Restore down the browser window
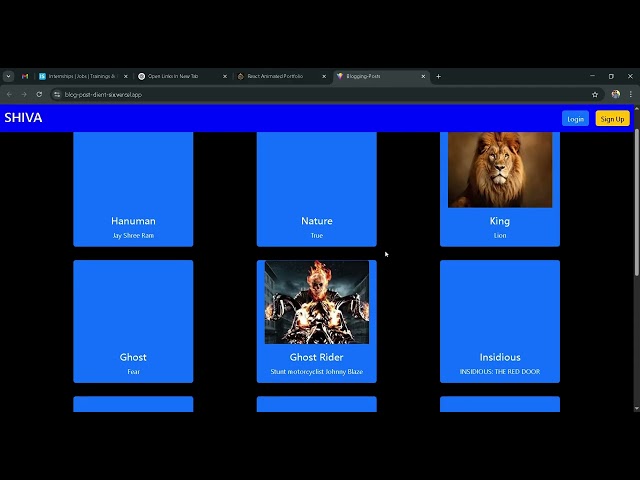The width and height of the screenshot is (640, 480). click(611, 76)
